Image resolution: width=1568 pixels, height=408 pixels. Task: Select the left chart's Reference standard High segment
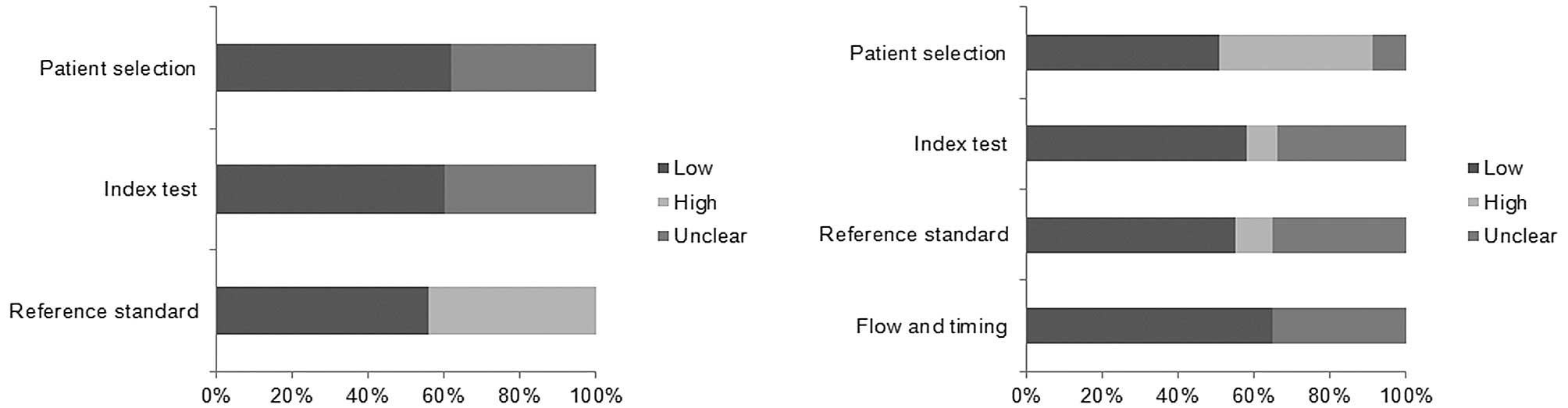[511, 310]
